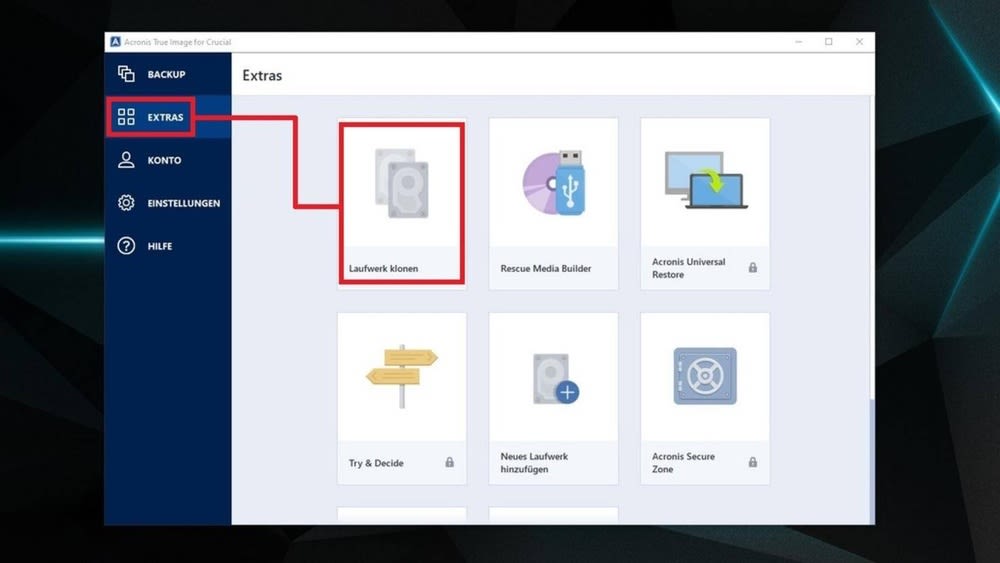Close the Acronis window

point(859,42)
